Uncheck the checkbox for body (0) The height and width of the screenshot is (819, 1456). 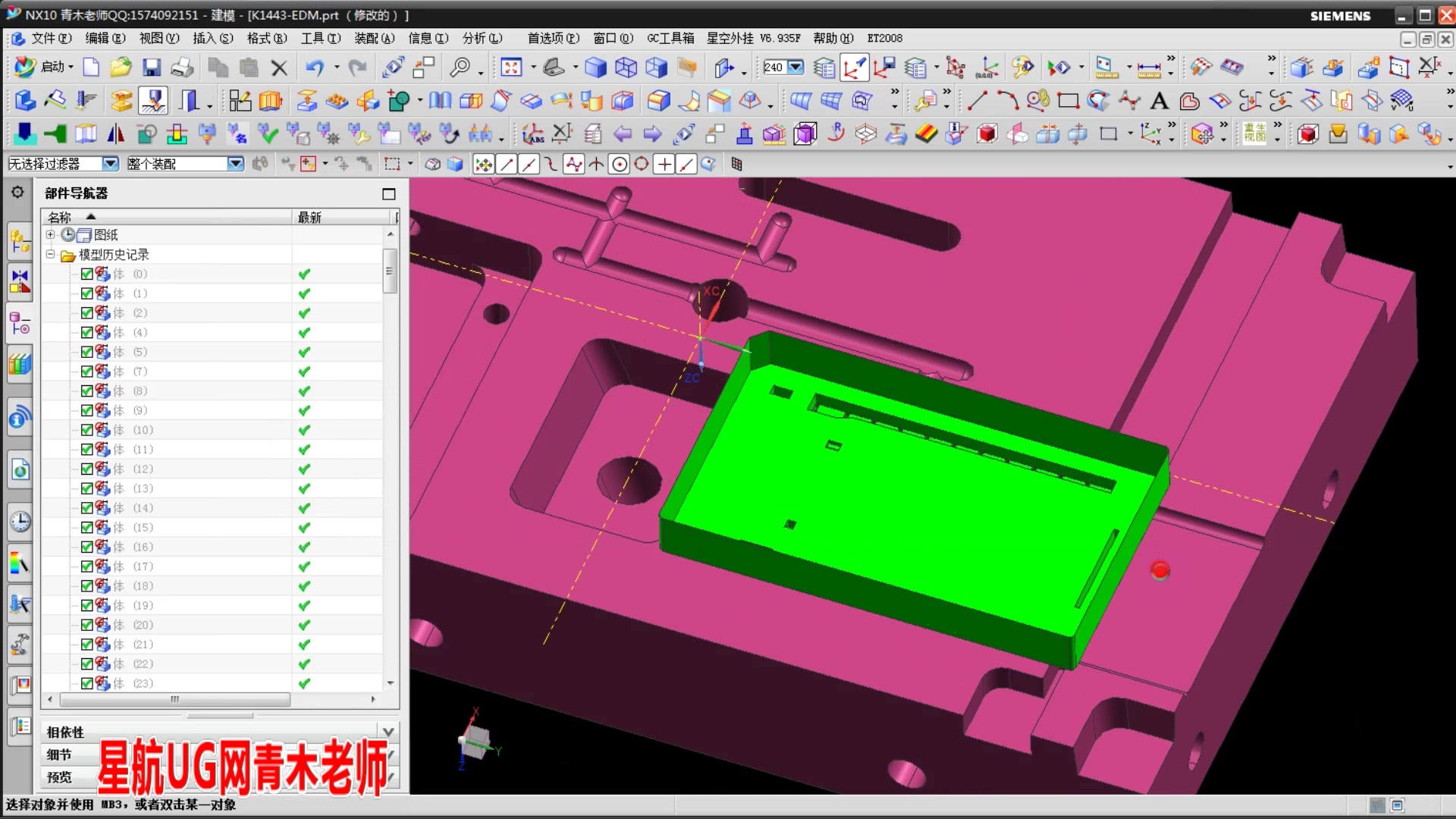click(86, 274)
